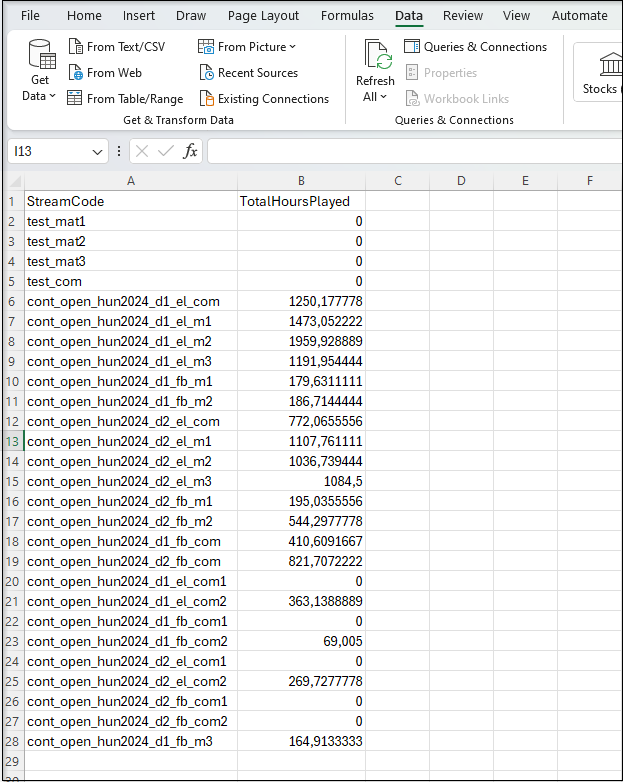Open the Page Layout tab
The width and height of the screenshot is (623, 782).
coord(263,16)
